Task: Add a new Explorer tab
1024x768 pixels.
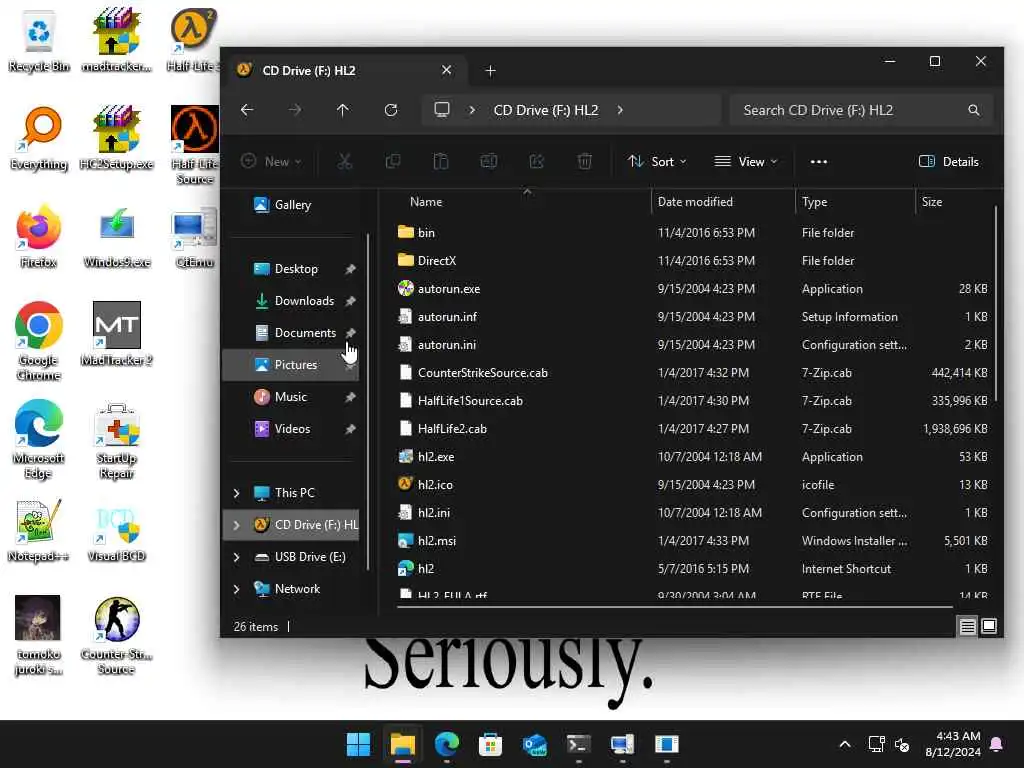Action: click(x=490, y=71)
